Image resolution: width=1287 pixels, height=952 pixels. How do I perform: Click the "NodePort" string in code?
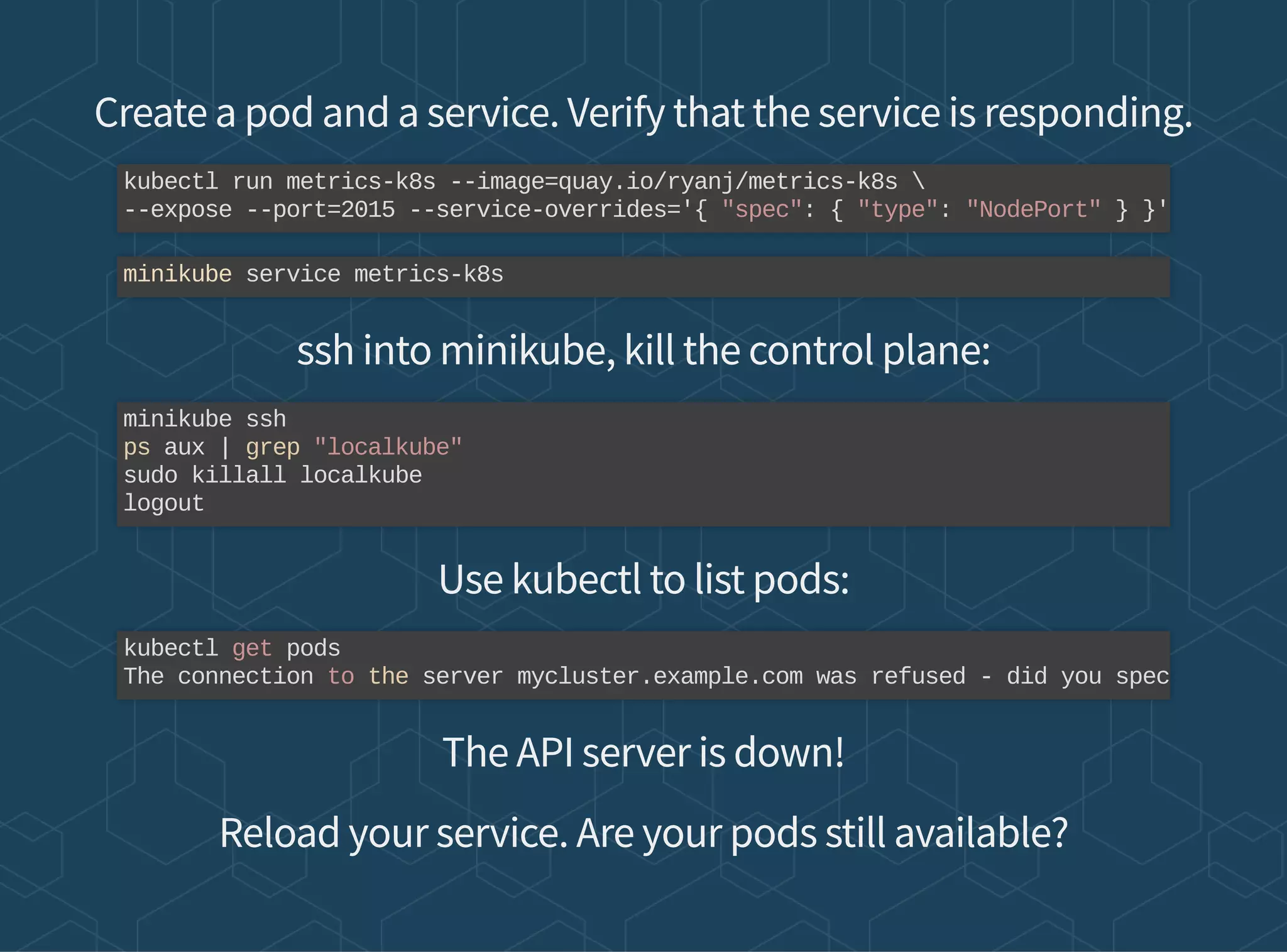tap(1033, 210)
